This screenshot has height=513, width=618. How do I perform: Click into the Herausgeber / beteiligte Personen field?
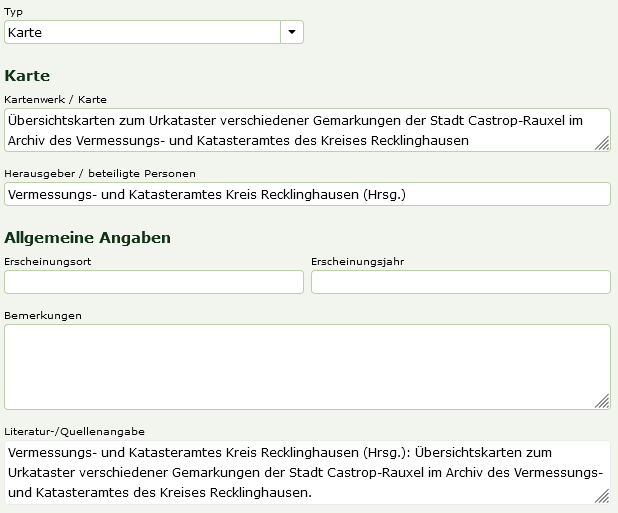(307, 194)
